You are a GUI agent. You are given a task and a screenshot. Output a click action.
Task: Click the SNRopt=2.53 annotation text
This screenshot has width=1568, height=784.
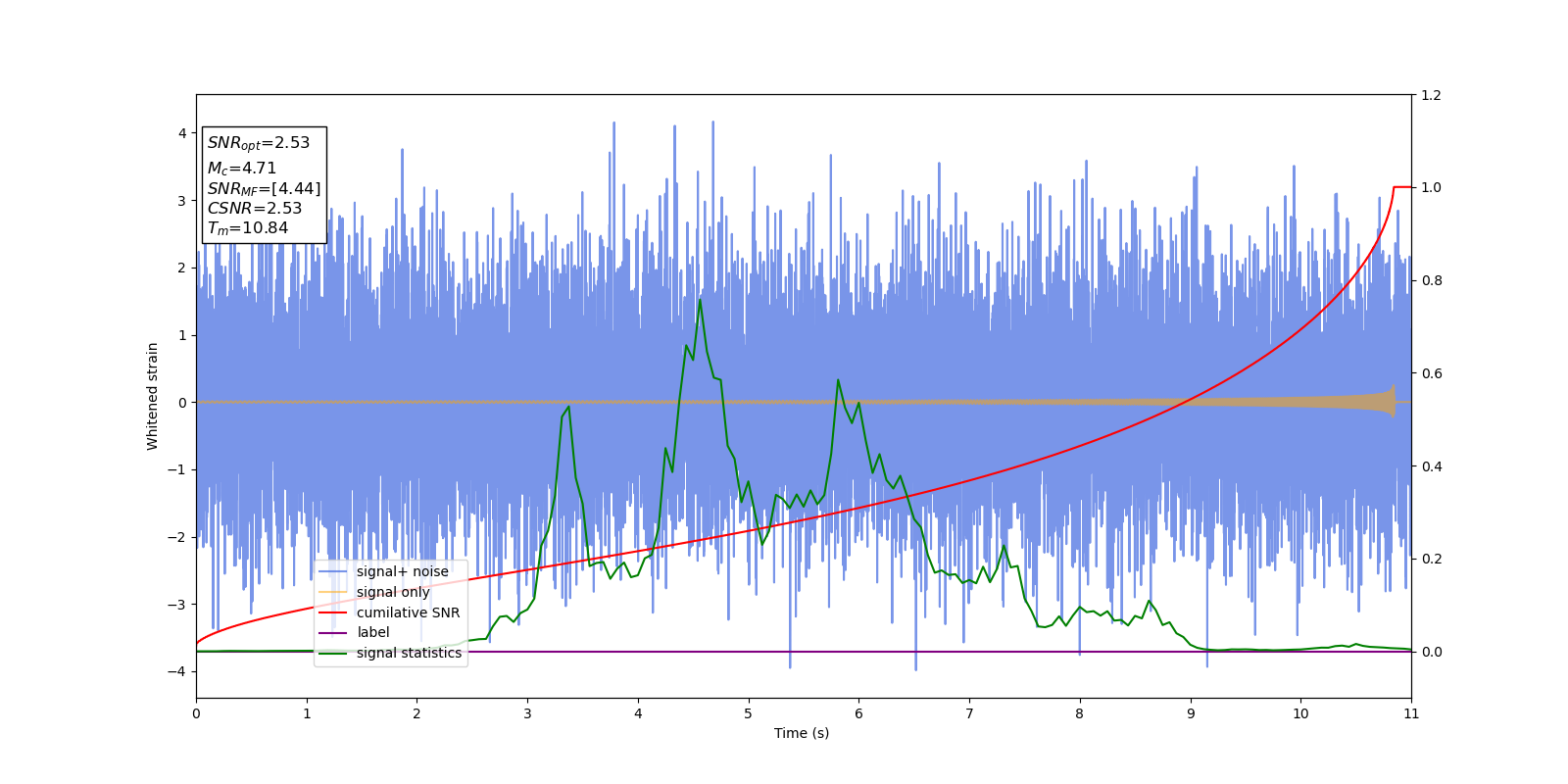(x=259, y=143)
